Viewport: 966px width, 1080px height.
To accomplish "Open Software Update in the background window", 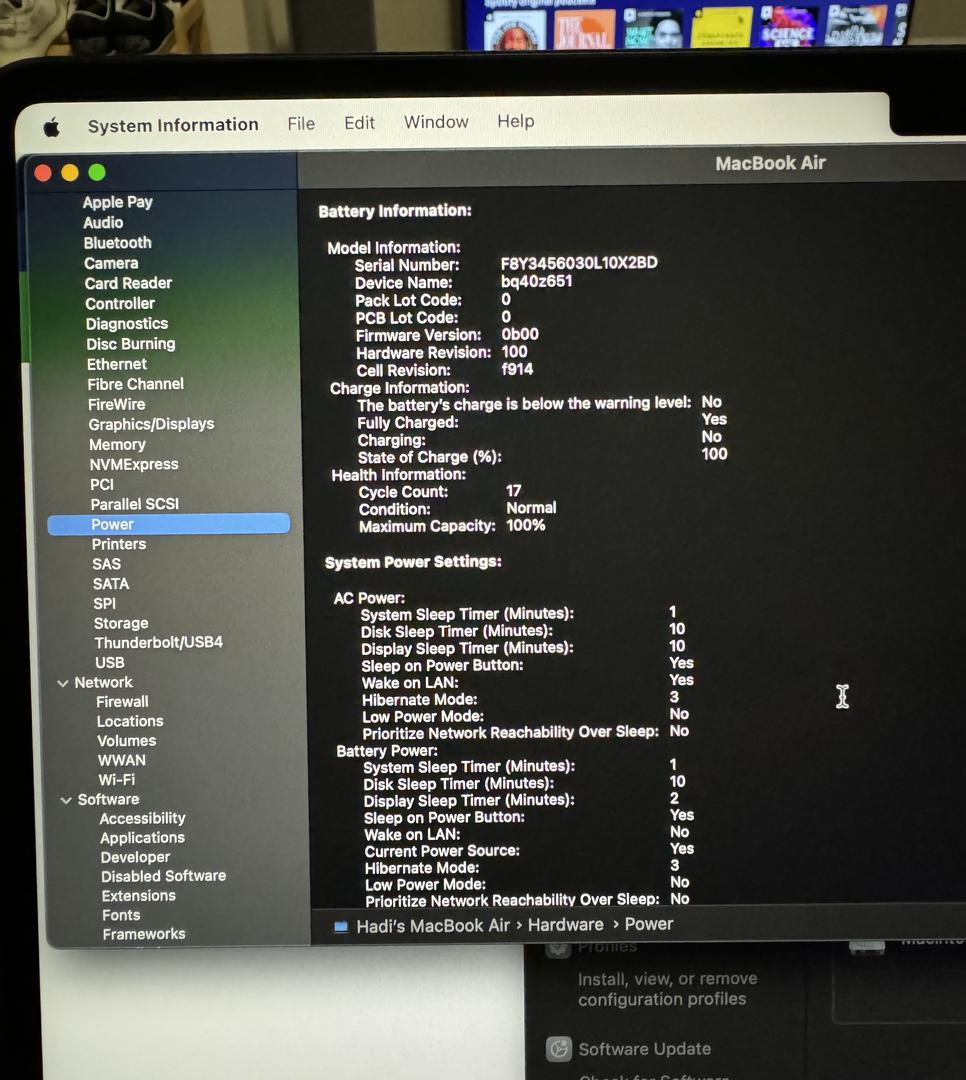I will (644, 1049).
